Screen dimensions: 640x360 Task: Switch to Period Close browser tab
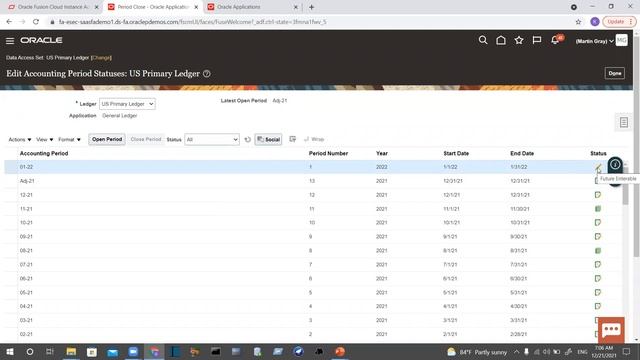(153, 7)
